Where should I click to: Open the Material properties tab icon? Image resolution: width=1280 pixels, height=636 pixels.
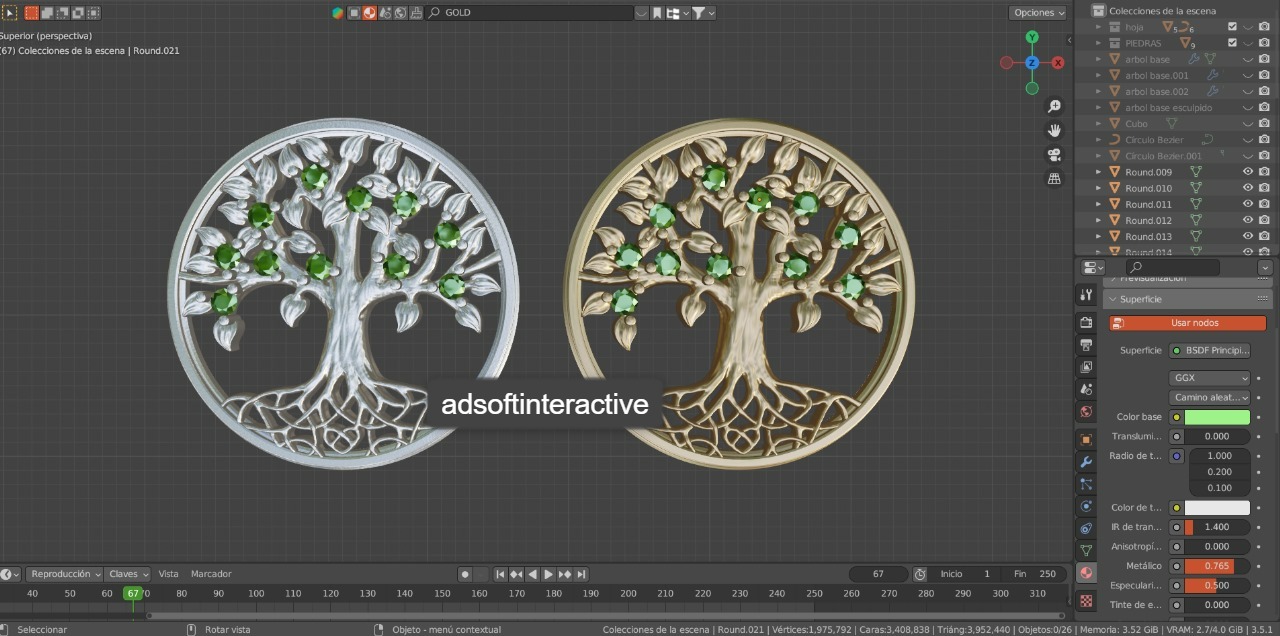1086,573
